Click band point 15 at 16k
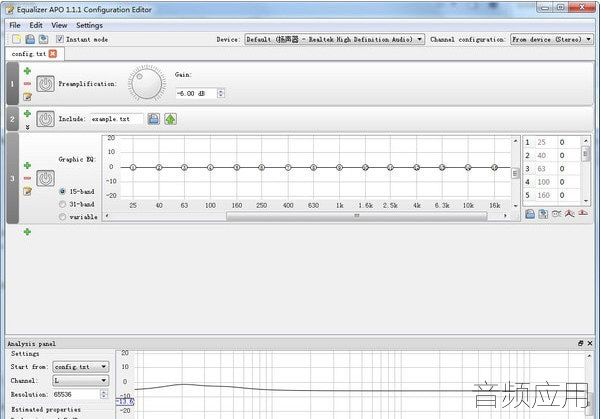This screenshot has width=601, height=419. [x=494, y=168]
